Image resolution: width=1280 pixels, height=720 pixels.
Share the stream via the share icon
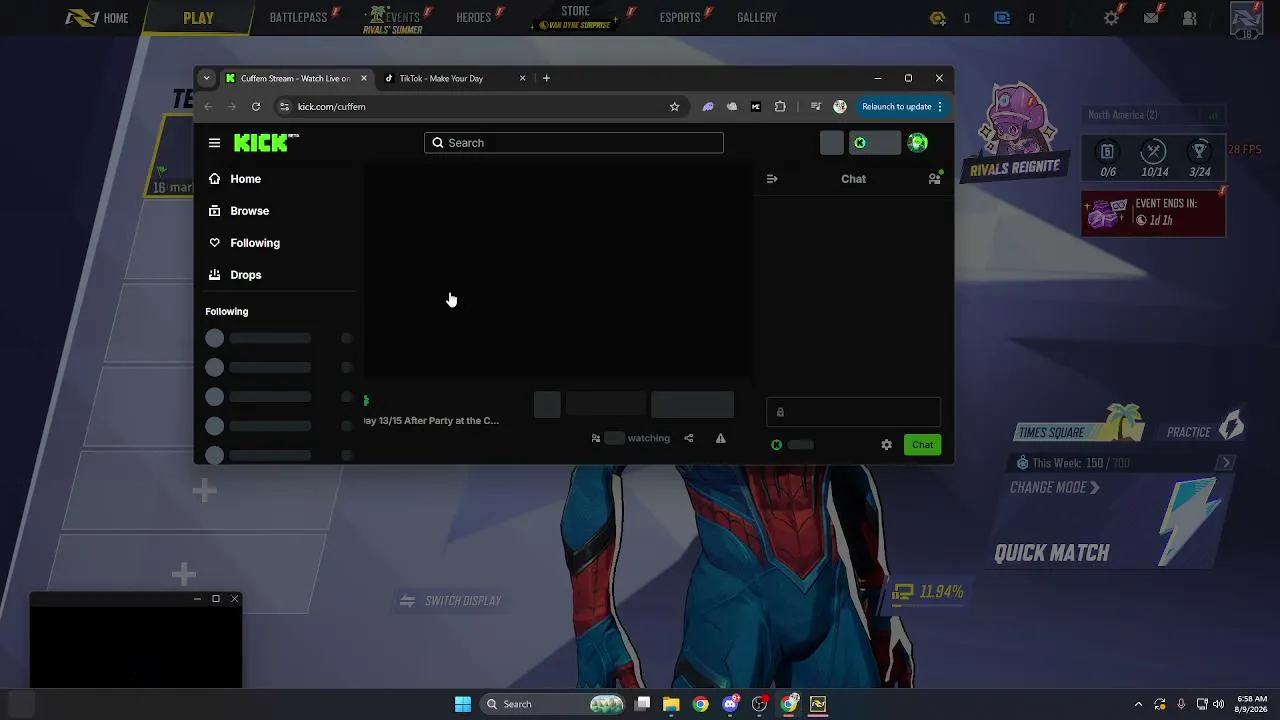pos(688,438)
